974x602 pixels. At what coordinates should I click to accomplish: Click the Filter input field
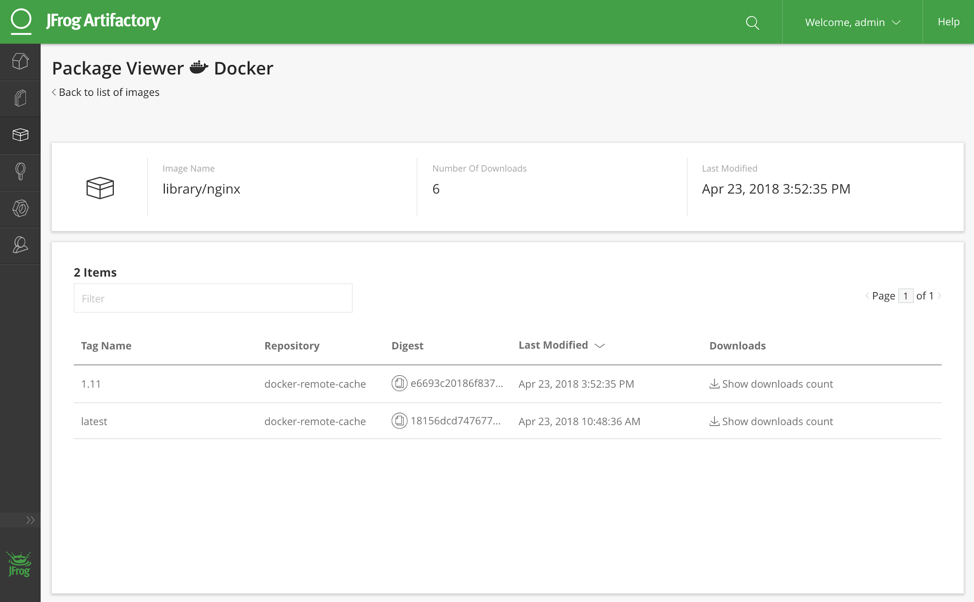click(x=213, y=298)
